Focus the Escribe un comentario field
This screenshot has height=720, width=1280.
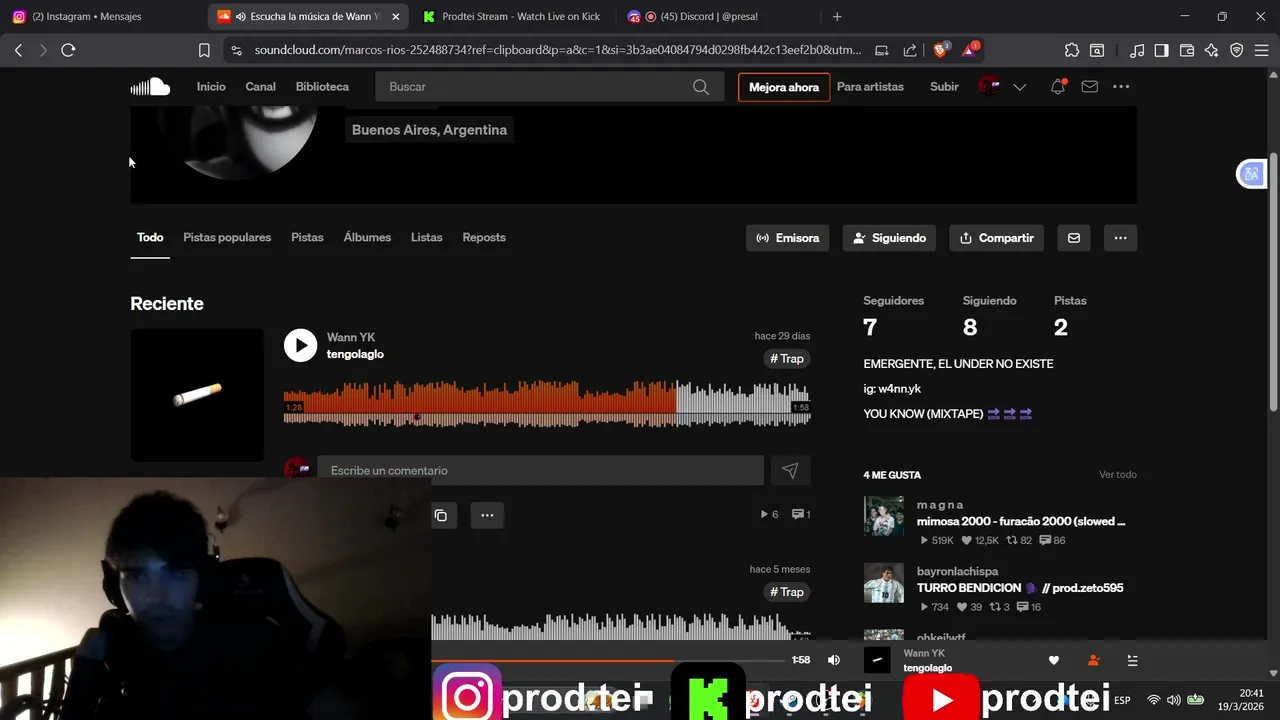540,470
